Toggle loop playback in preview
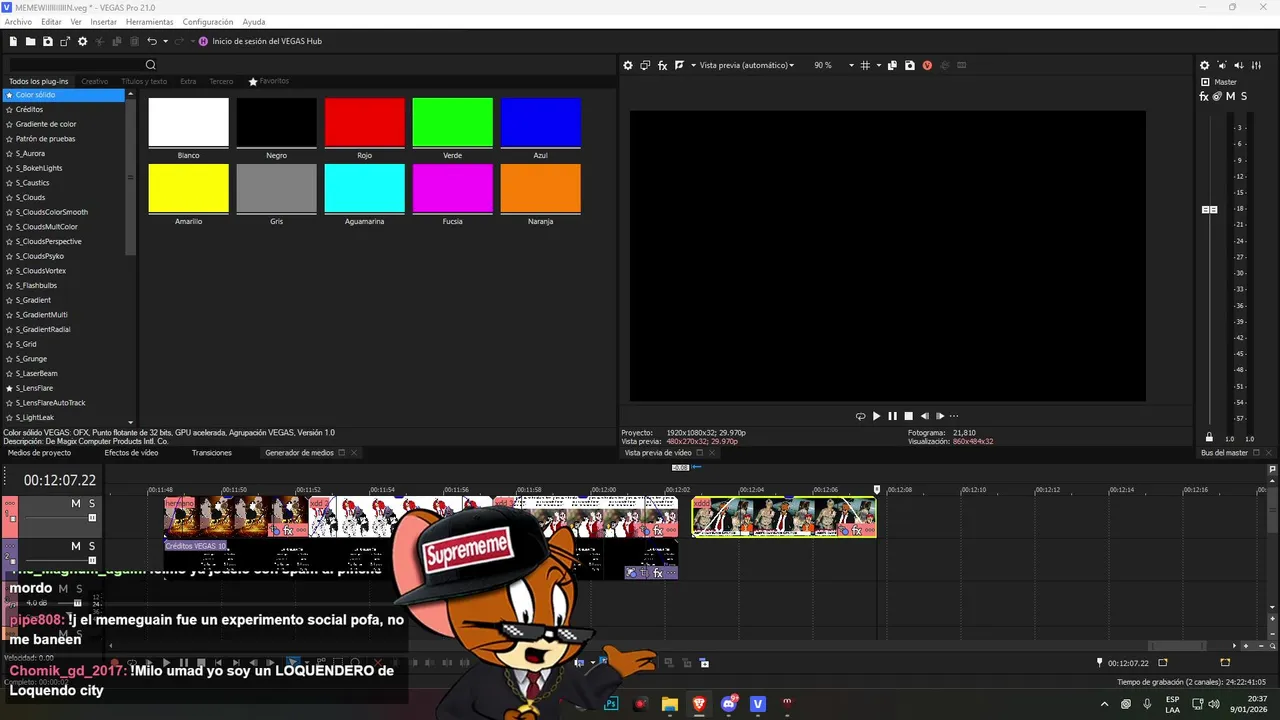Image resolution: width=1280 pixels, height=720 pixels. point(860,416)
